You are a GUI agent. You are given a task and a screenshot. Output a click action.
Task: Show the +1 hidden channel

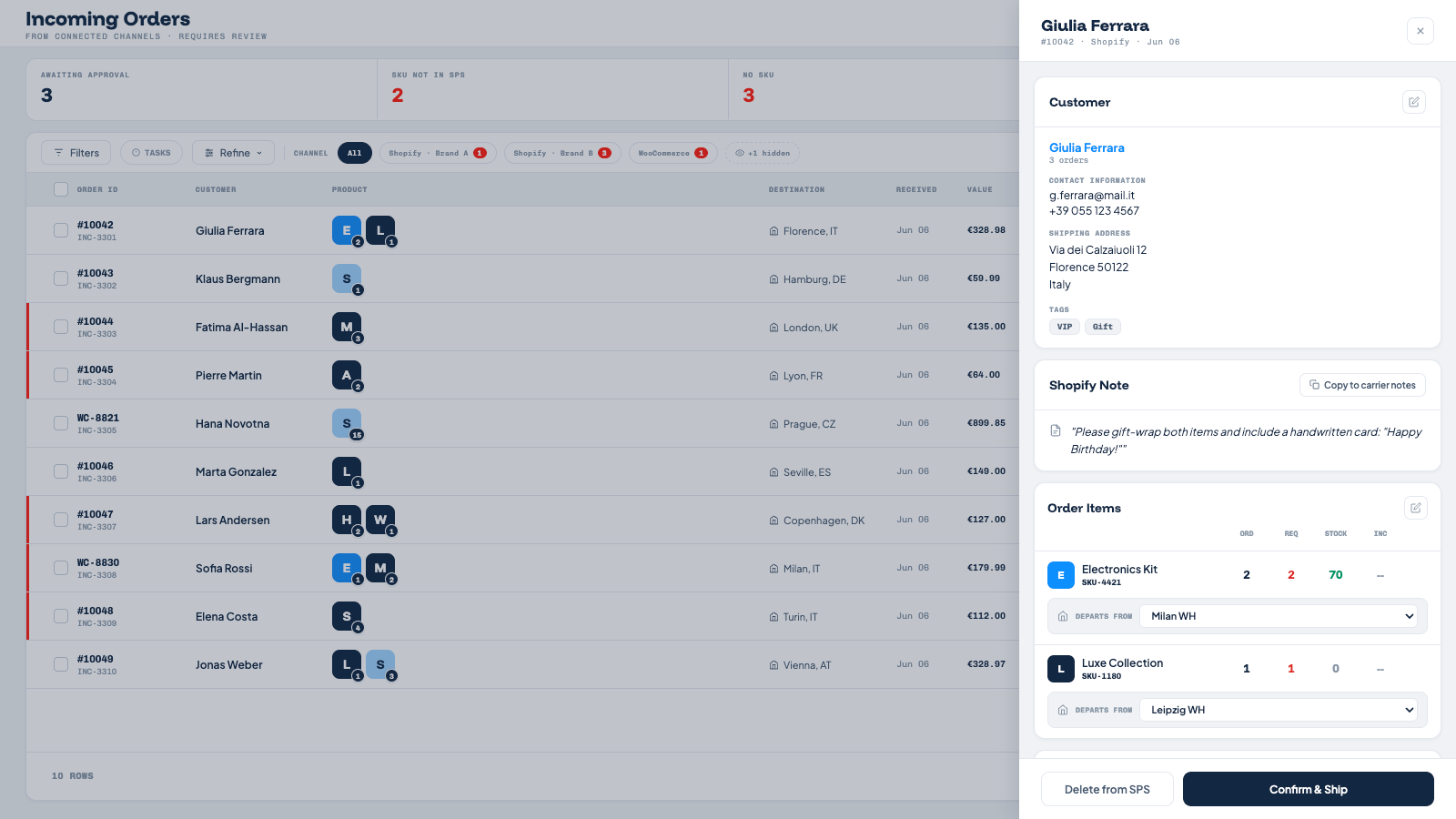(x=763, y=153)
